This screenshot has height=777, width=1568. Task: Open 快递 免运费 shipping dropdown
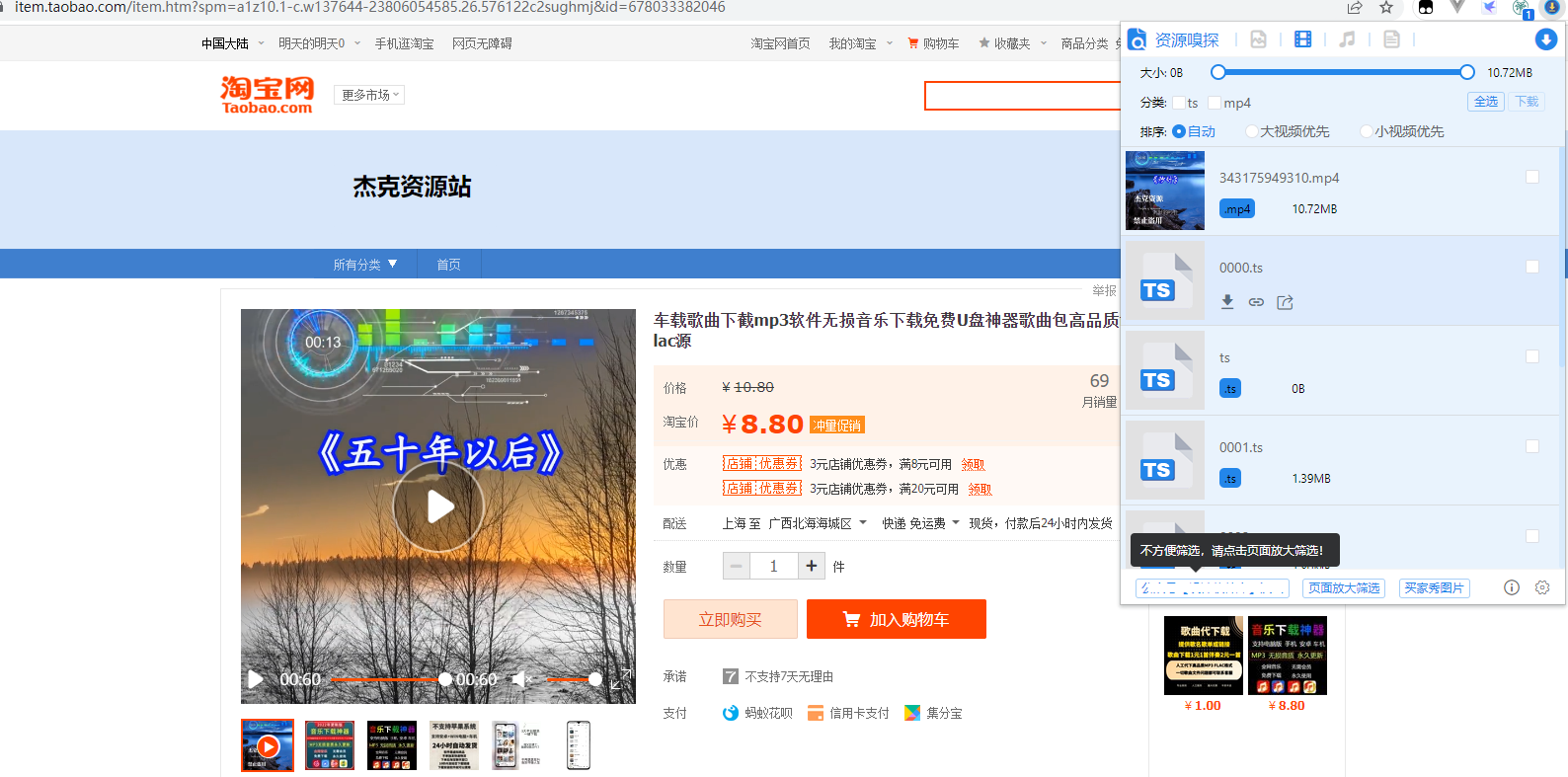tap(920, 523)
